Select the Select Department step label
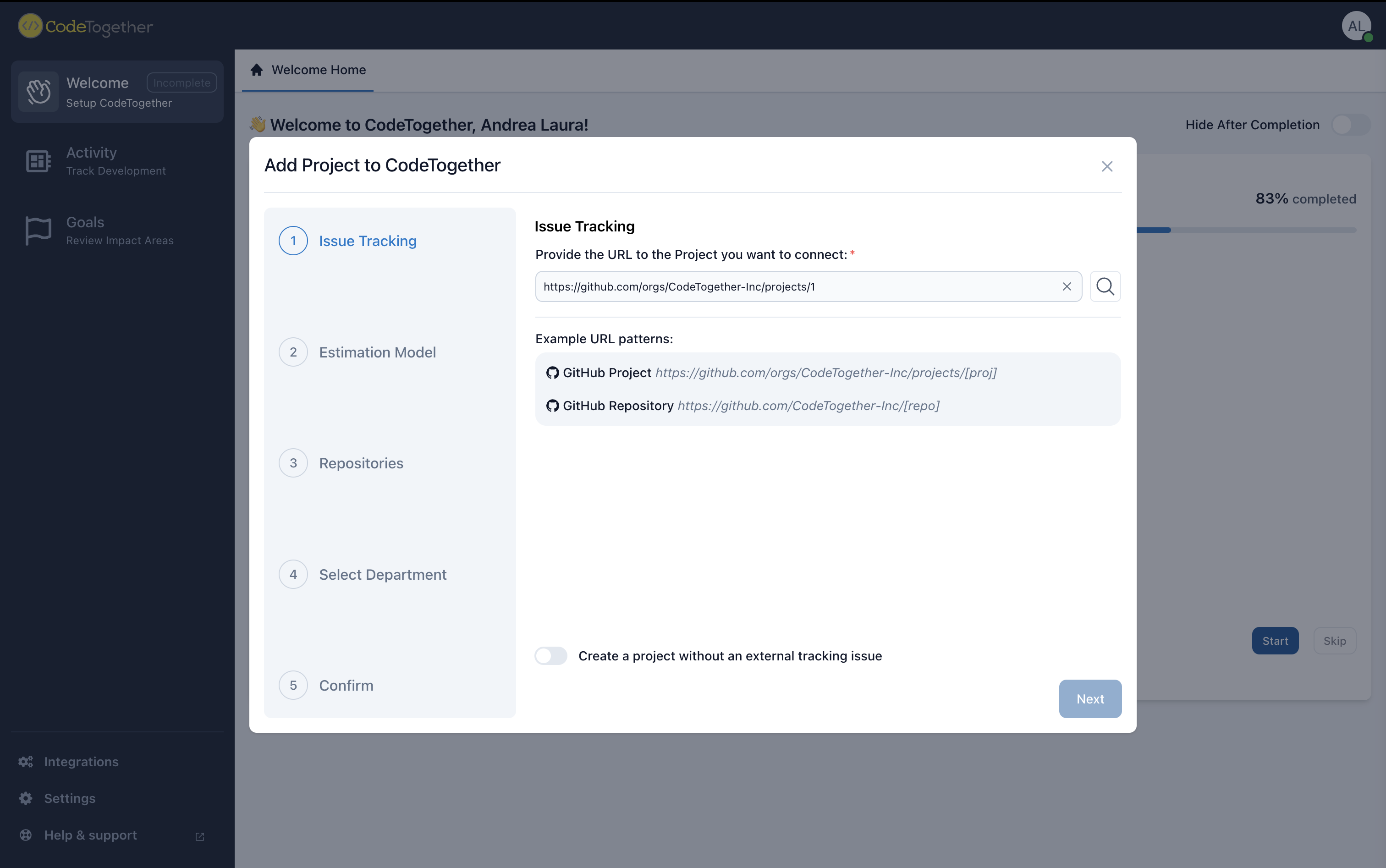 383,575
